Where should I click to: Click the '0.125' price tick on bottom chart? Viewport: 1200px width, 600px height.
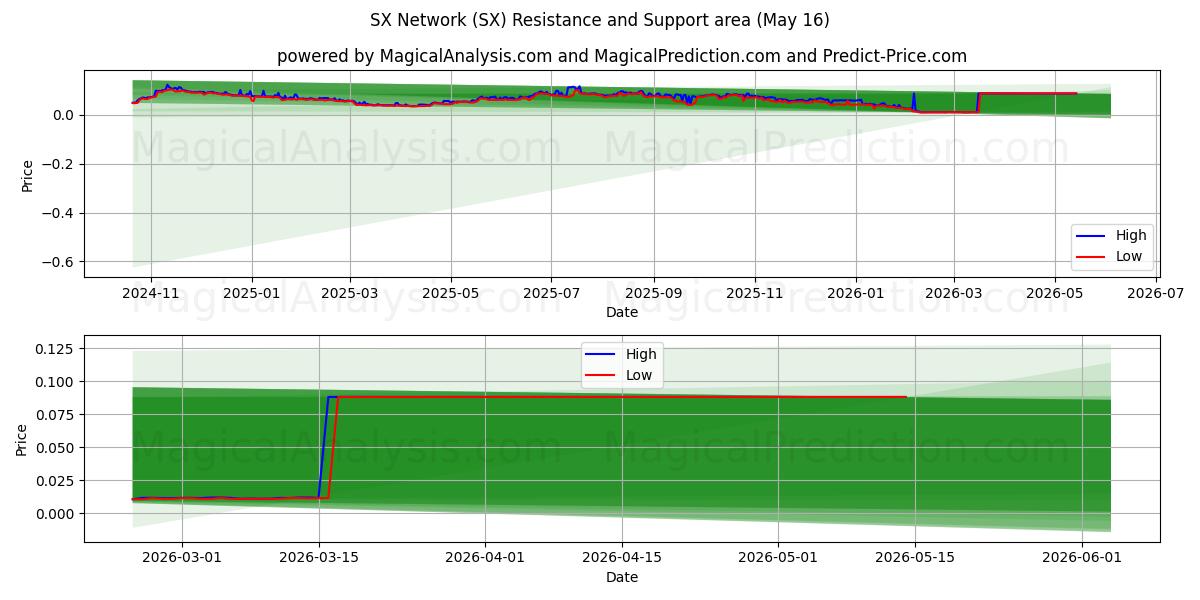tap(57, 349)
